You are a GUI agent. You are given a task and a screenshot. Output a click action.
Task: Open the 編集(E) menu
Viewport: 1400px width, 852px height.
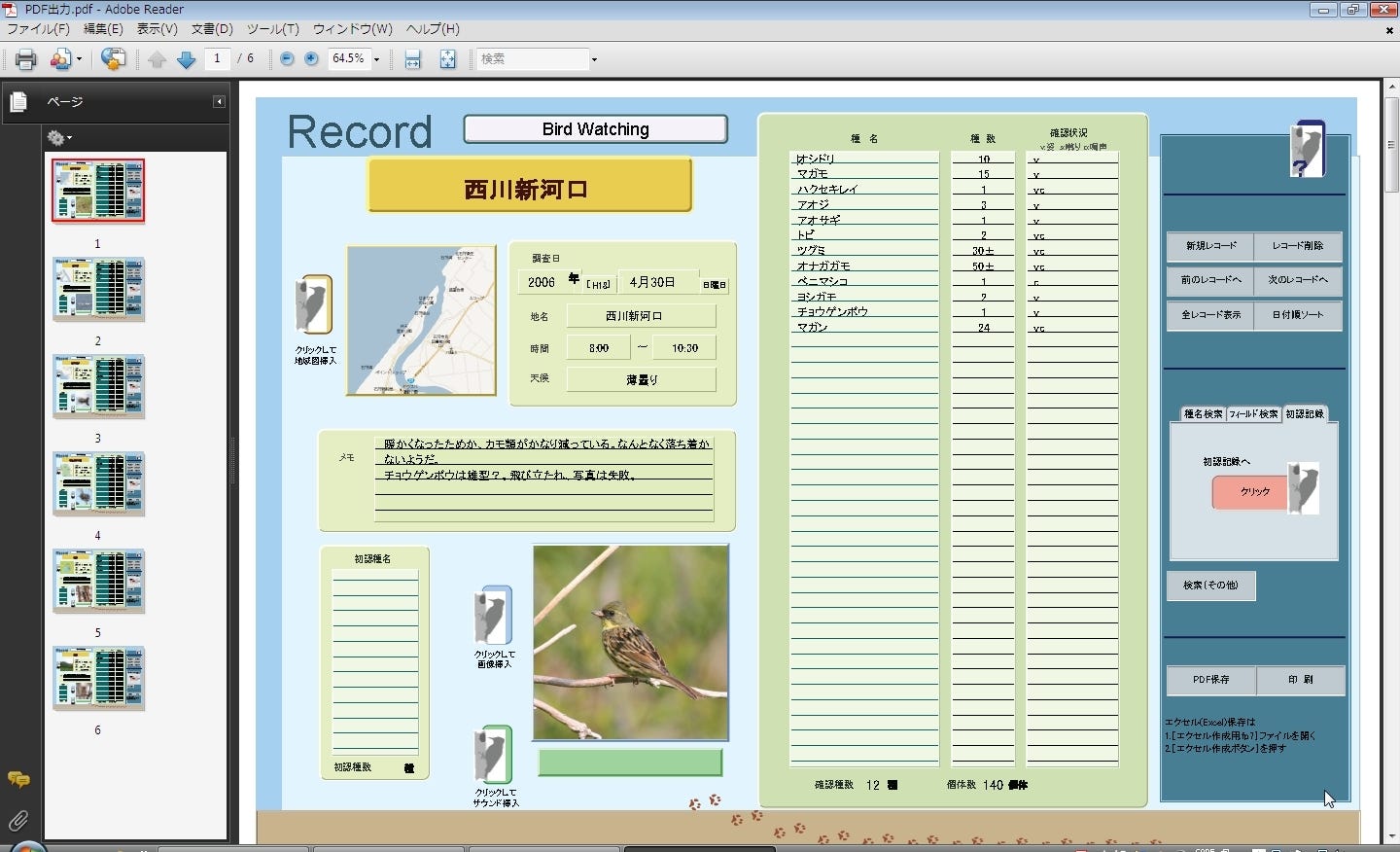click(x=103, y=29)
